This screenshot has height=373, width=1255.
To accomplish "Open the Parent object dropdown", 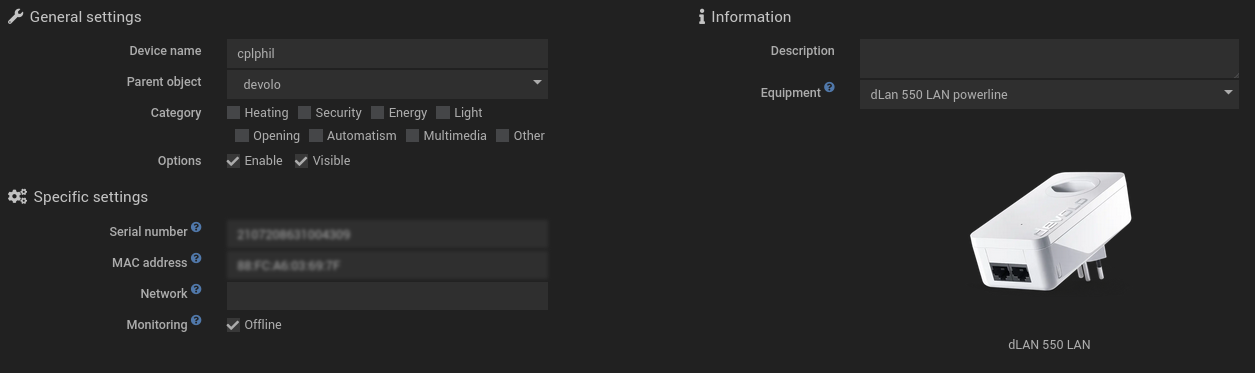I will (x=387, y=84).
